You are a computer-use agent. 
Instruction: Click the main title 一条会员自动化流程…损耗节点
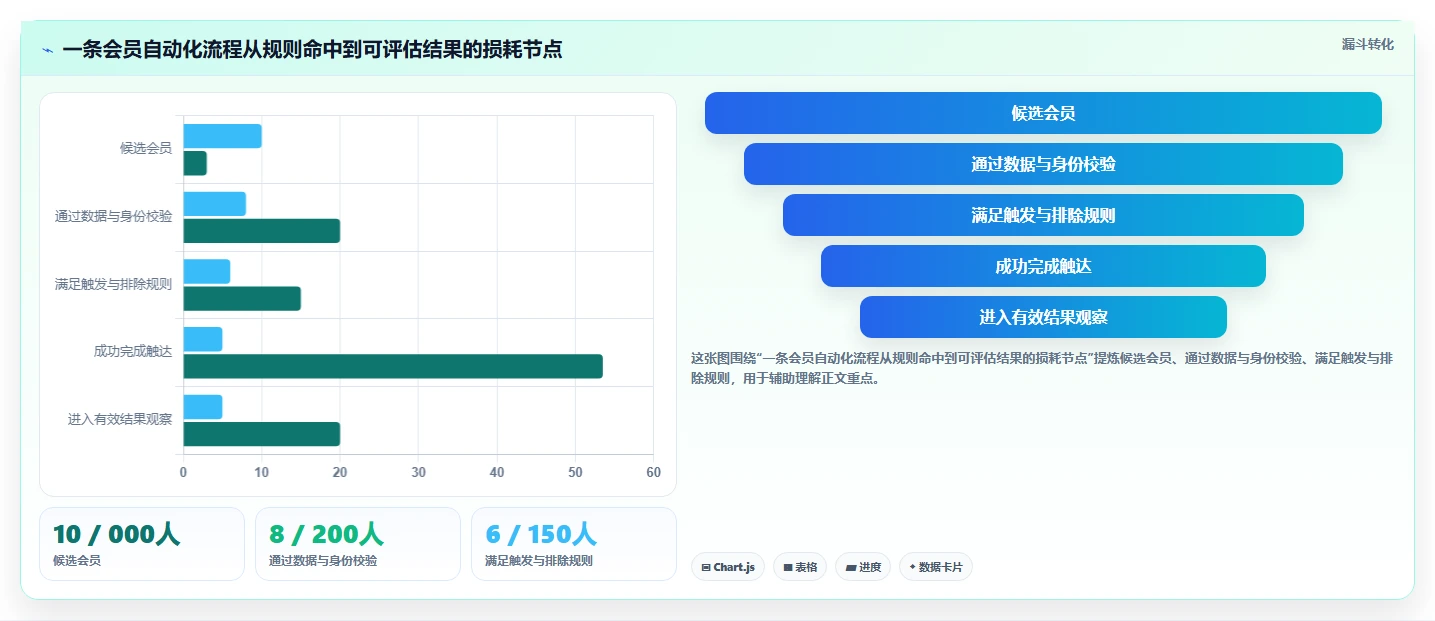pos(312,50)
